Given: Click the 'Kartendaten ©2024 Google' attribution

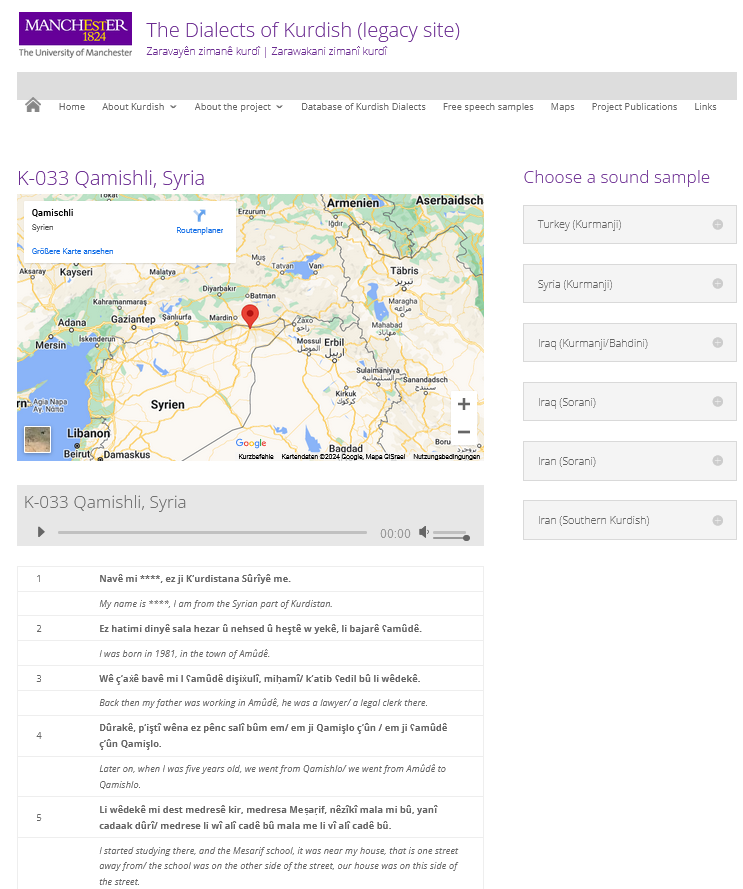Looking at the screenshot, I should point(343,456).
